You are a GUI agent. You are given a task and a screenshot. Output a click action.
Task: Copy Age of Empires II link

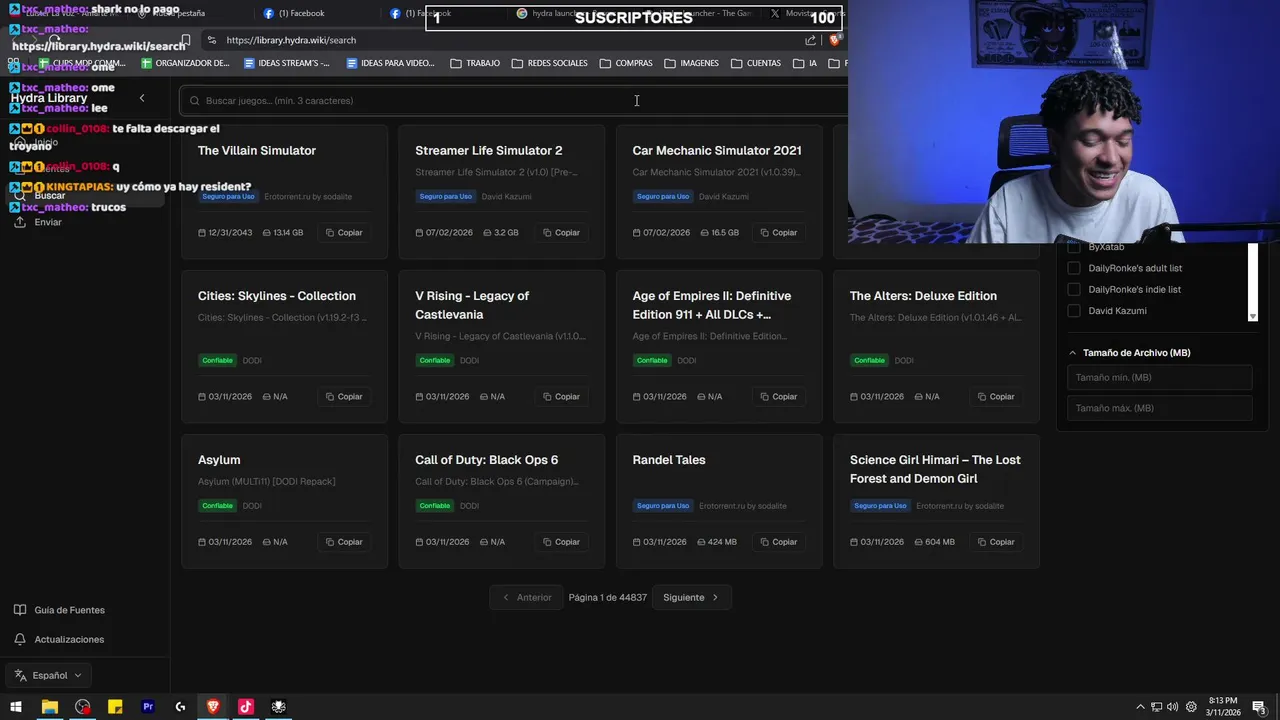779,396
